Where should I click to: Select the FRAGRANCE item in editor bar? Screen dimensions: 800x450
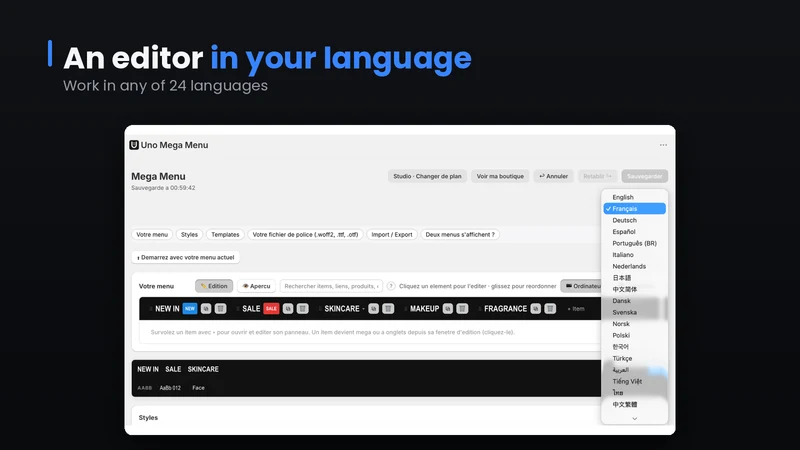coord(506,309)
